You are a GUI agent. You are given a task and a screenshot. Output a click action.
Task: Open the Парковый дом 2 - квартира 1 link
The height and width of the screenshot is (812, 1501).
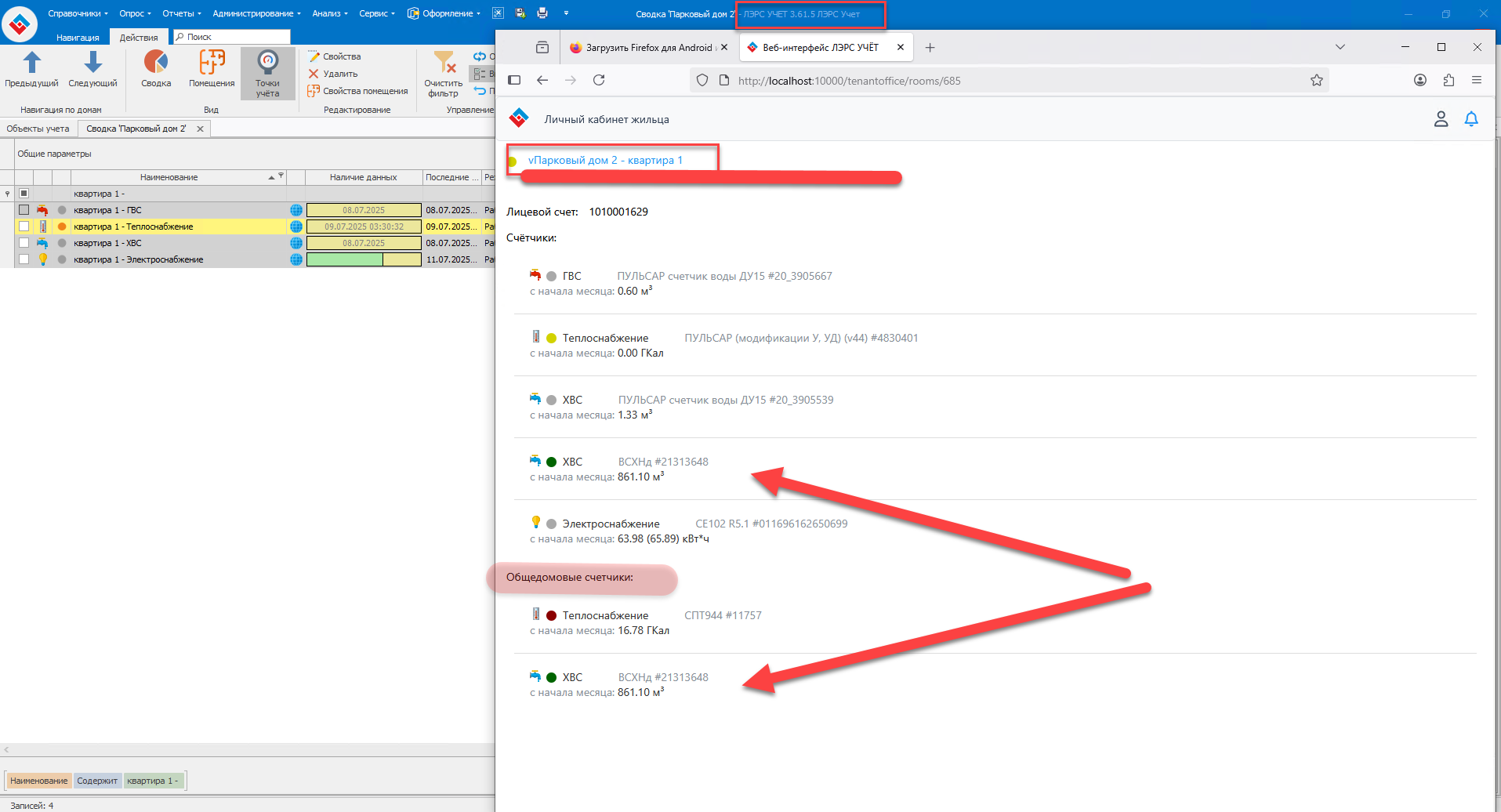605,160
